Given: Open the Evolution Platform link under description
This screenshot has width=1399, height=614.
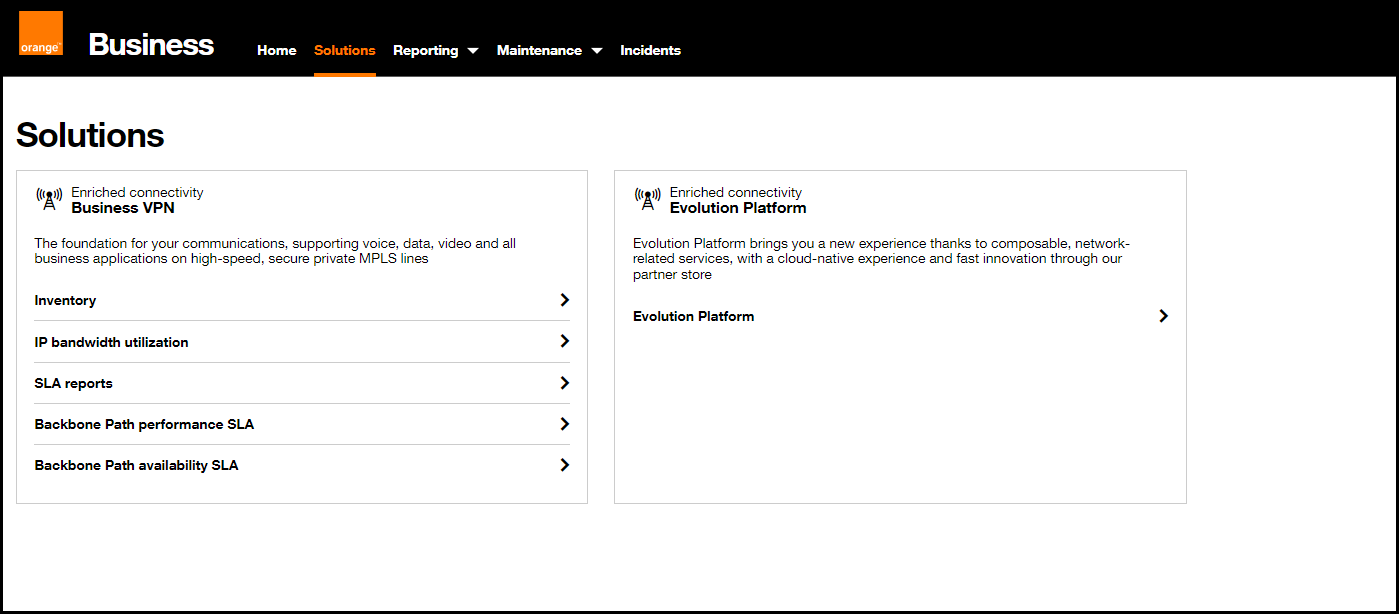Looking at the screenshot, I should pyautogui.click(x=693, y=316).
